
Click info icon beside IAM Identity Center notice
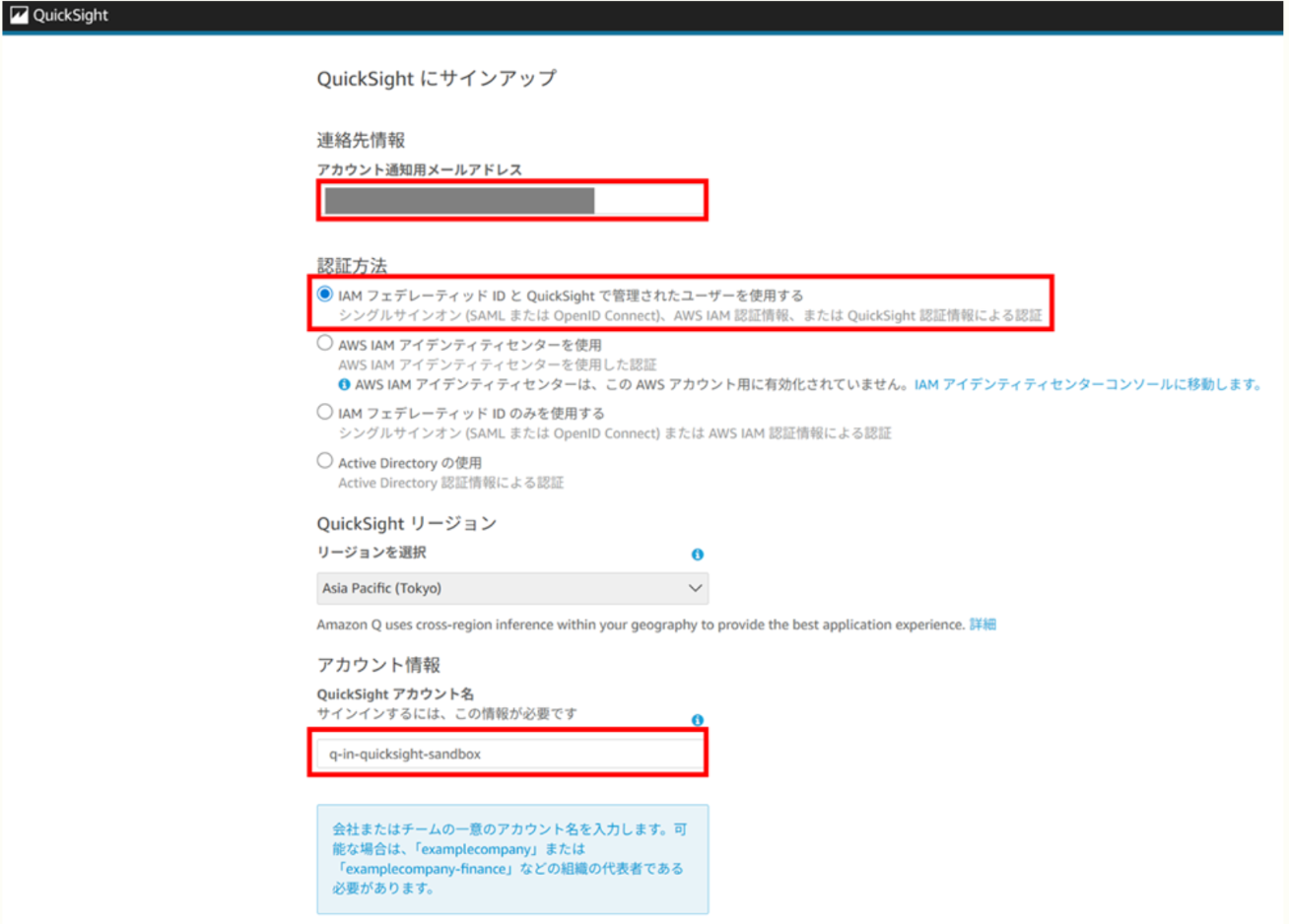(x=344, y=384)
